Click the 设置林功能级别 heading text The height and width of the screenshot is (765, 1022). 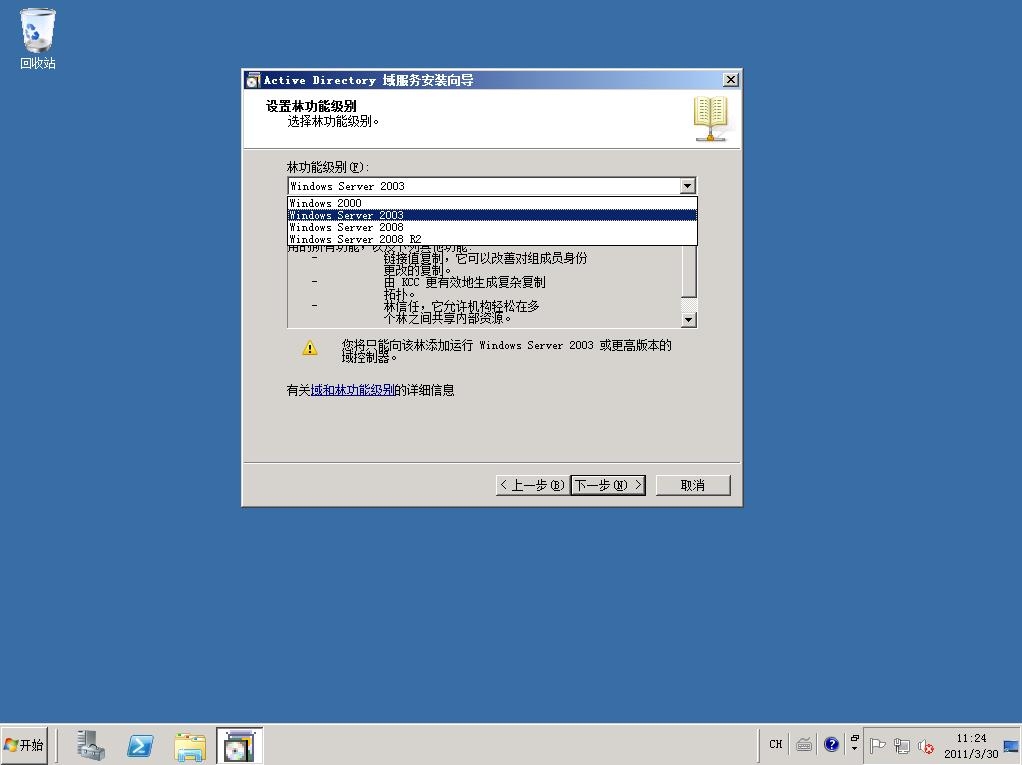(x=311, y=106)
